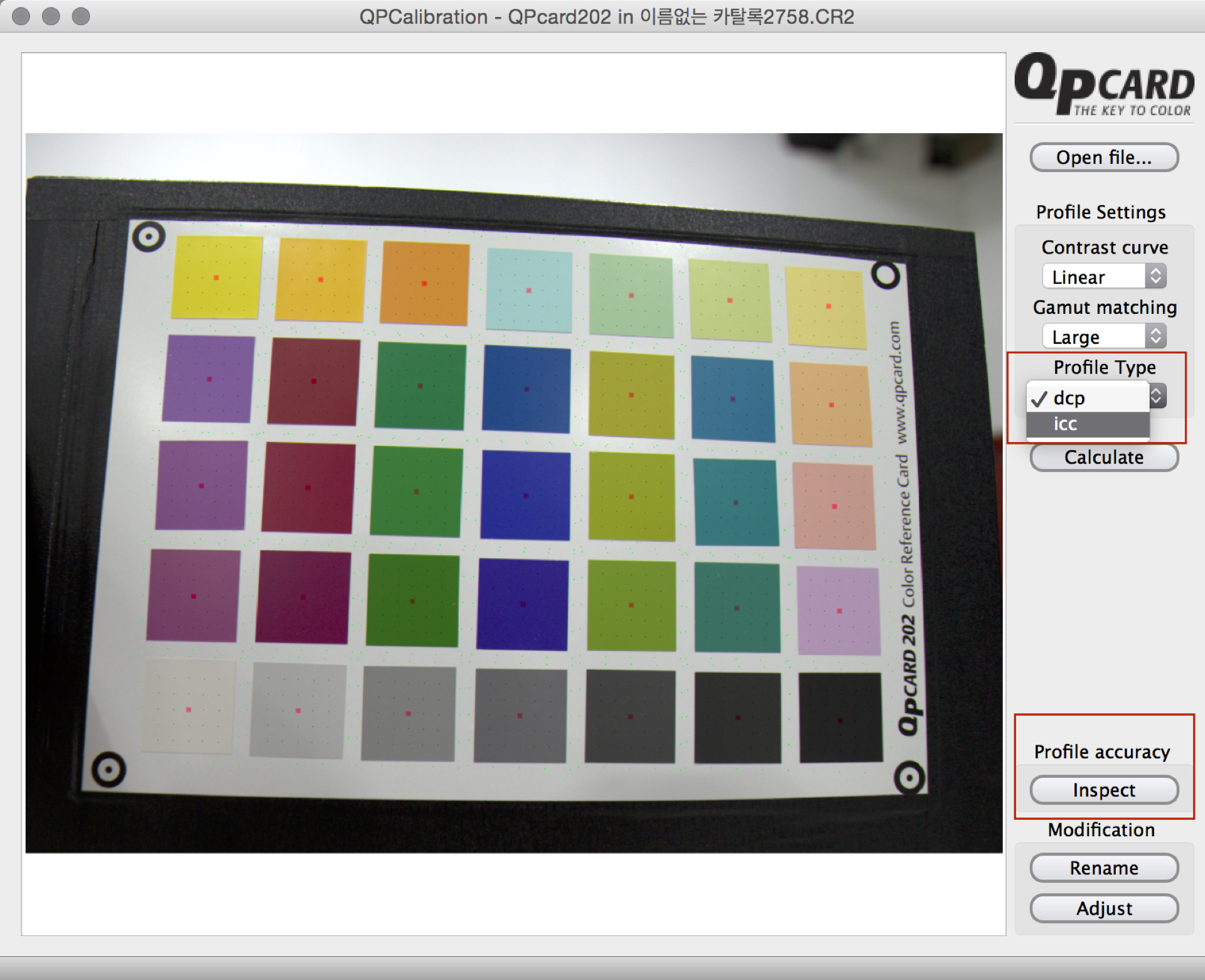Click the top-right registration ring on card
1205x980 pixels.
[x=886, y=275]
